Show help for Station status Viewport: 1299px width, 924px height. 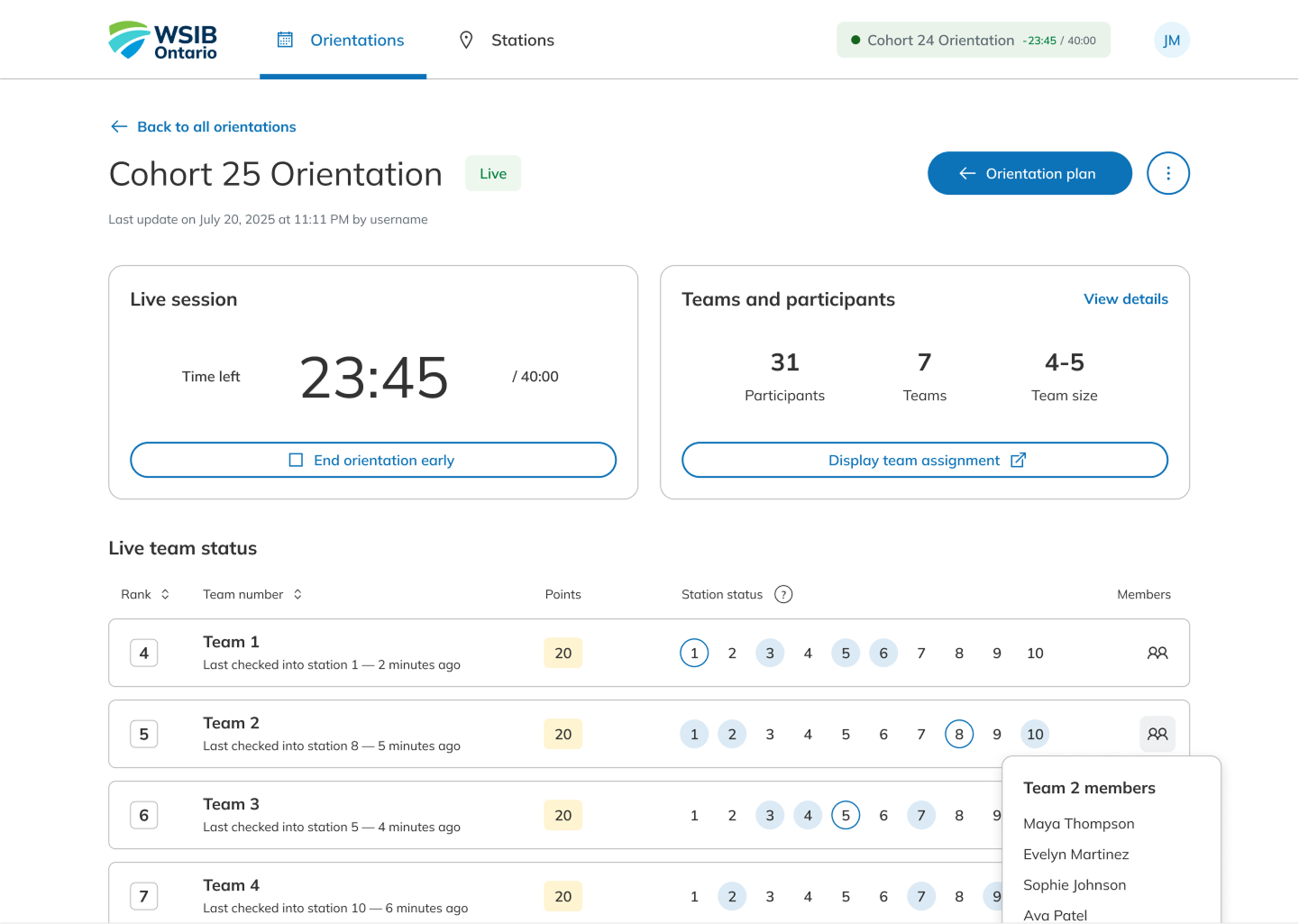(783, 594)
